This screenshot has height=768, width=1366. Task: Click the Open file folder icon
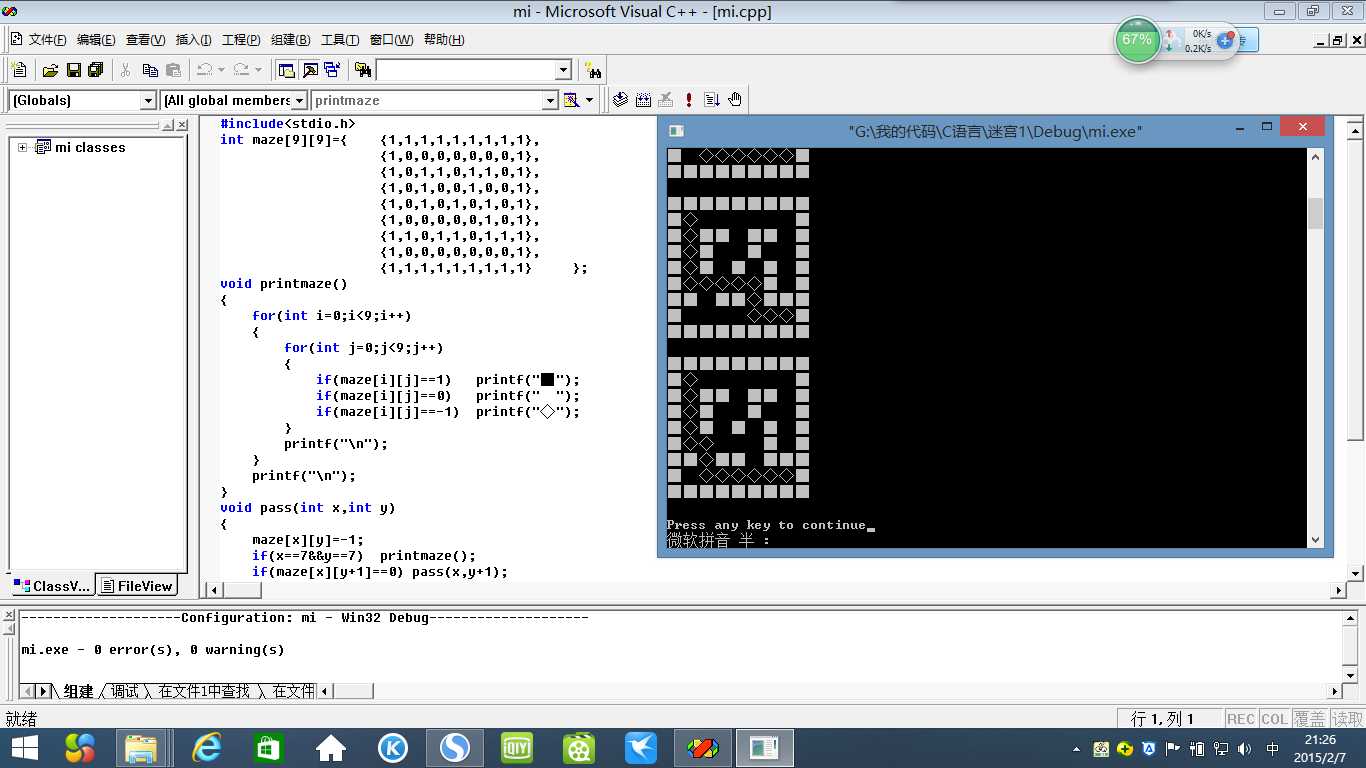50,70
